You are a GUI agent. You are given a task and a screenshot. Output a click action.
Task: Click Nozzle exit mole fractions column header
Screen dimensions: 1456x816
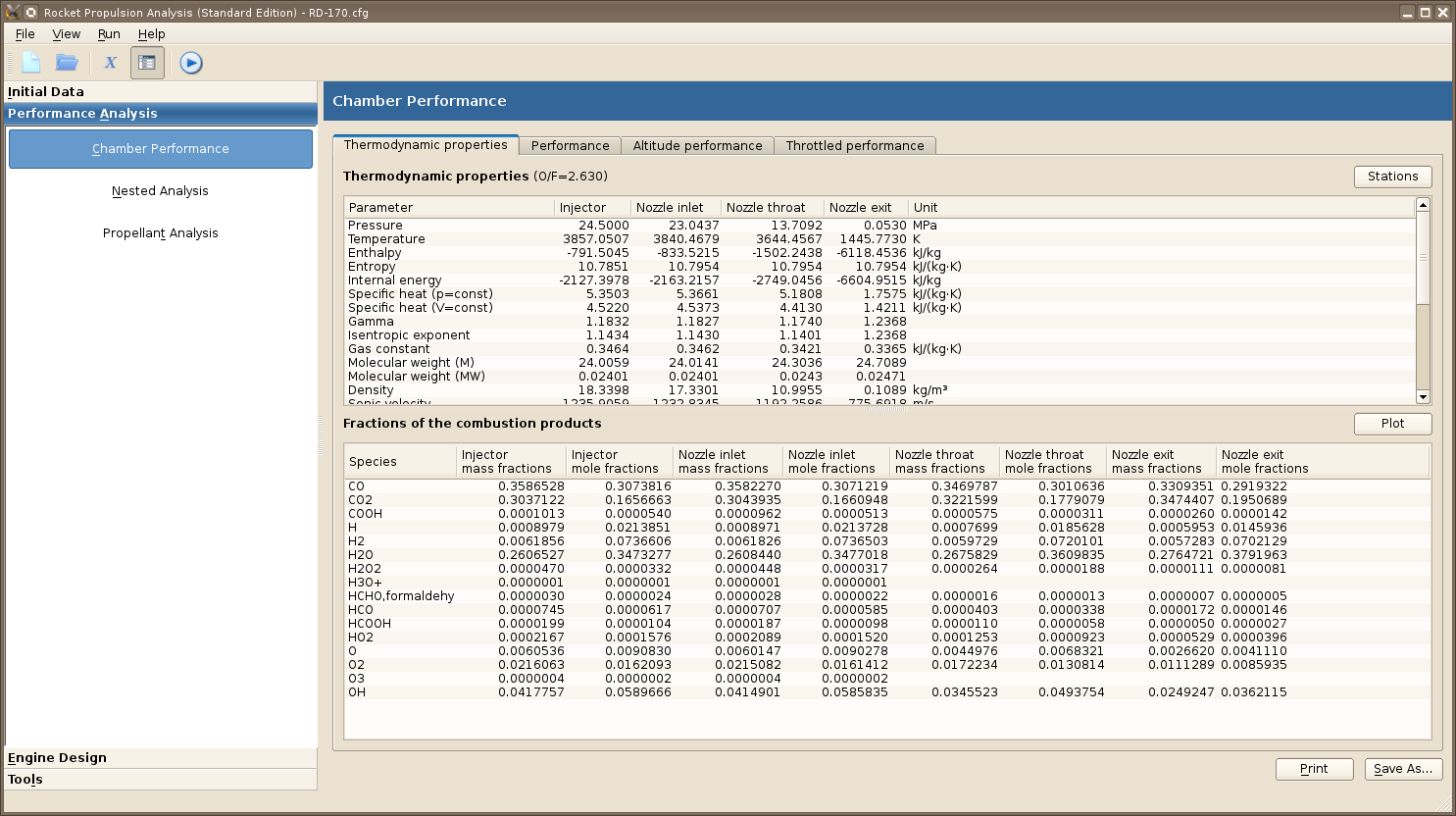pyautogui.click(x=1323, y=461)
